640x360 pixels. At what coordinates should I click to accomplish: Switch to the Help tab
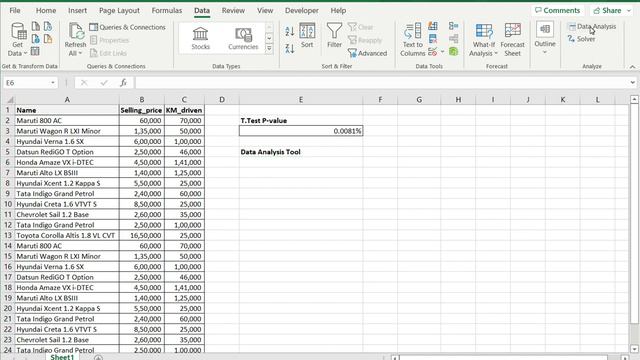[x=338, y=11]
